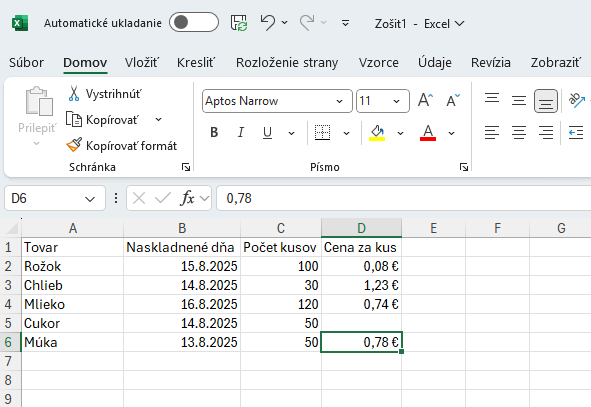Open the Schránka dialog launcher
The width and height of the screenshot is (591, 407).
click(x=186, y=167)
